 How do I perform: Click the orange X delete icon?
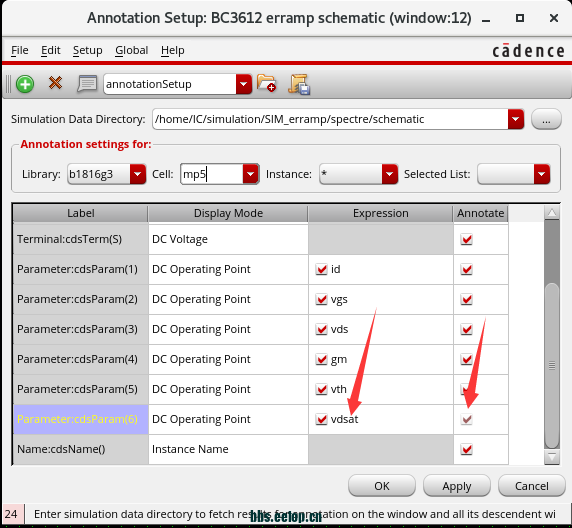55,83
